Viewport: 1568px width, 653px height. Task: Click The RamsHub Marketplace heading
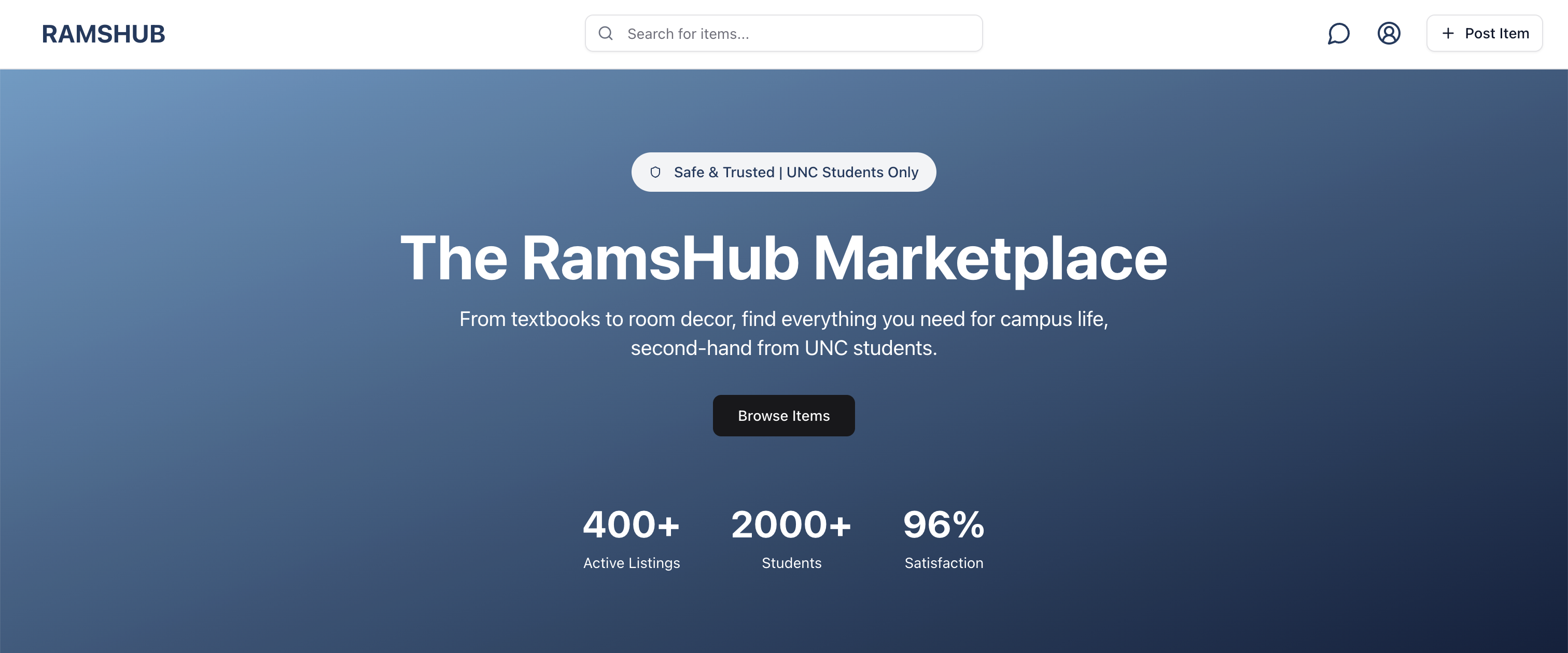(783, 259)
